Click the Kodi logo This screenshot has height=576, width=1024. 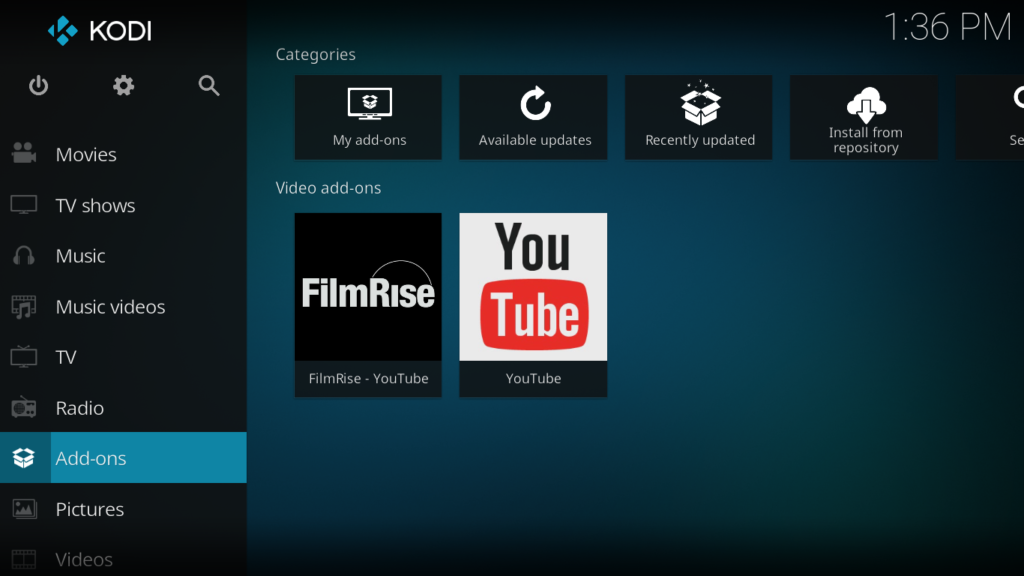tap(100, 31)
